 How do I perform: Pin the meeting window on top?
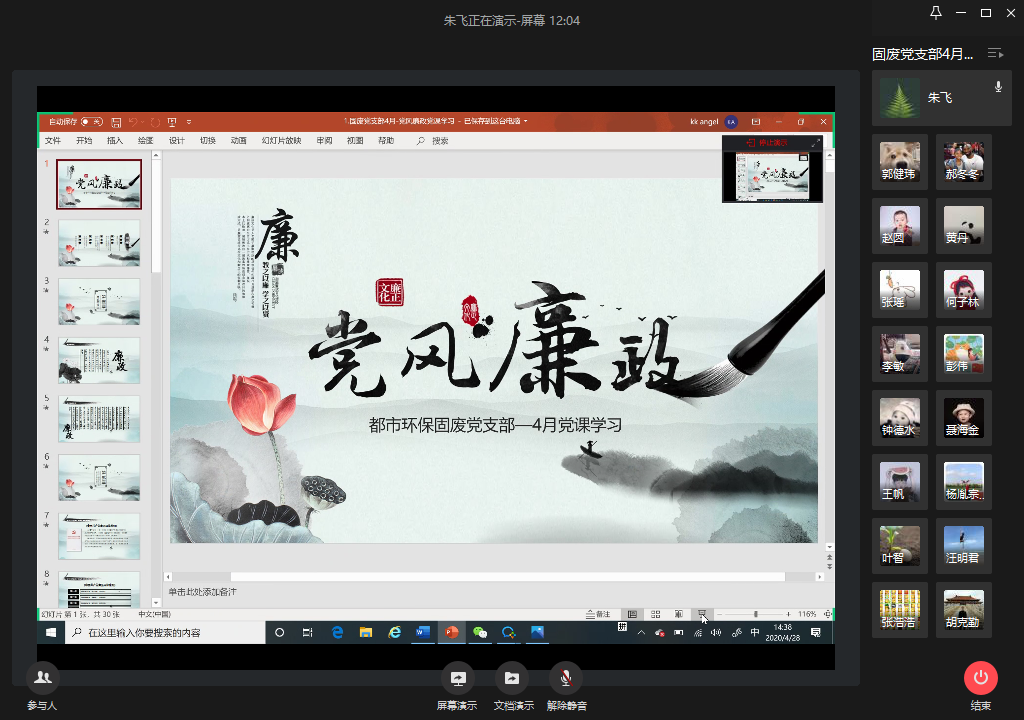936,13
